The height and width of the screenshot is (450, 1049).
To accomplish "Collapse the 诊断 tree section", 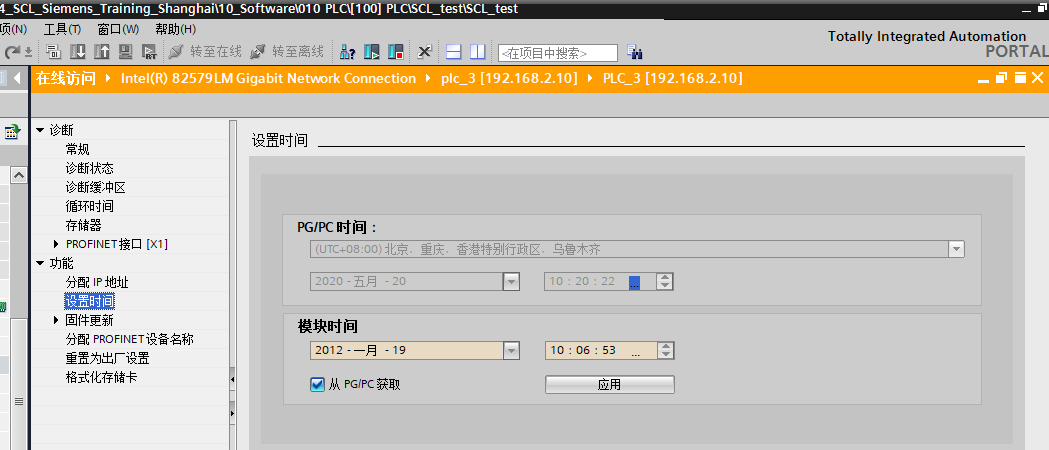I will pyautogui.click(x=39, y=130).
